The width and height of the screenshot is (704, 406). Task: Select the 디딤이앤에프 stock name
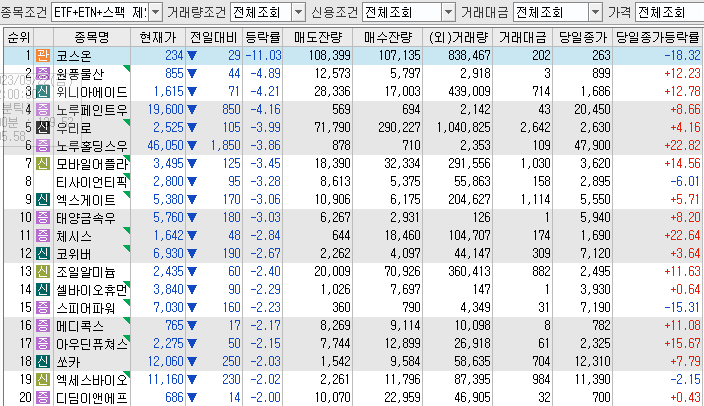click(x=92, y=398)
